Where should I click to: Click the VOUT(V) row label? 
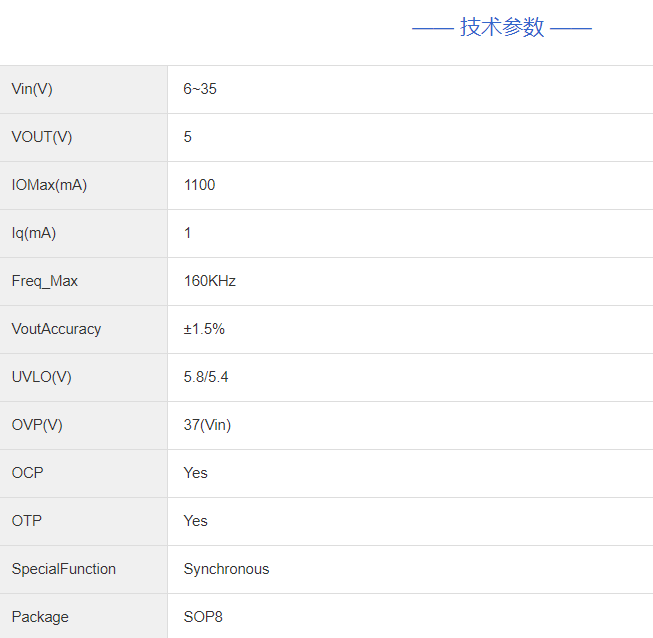tap(42, 137)
